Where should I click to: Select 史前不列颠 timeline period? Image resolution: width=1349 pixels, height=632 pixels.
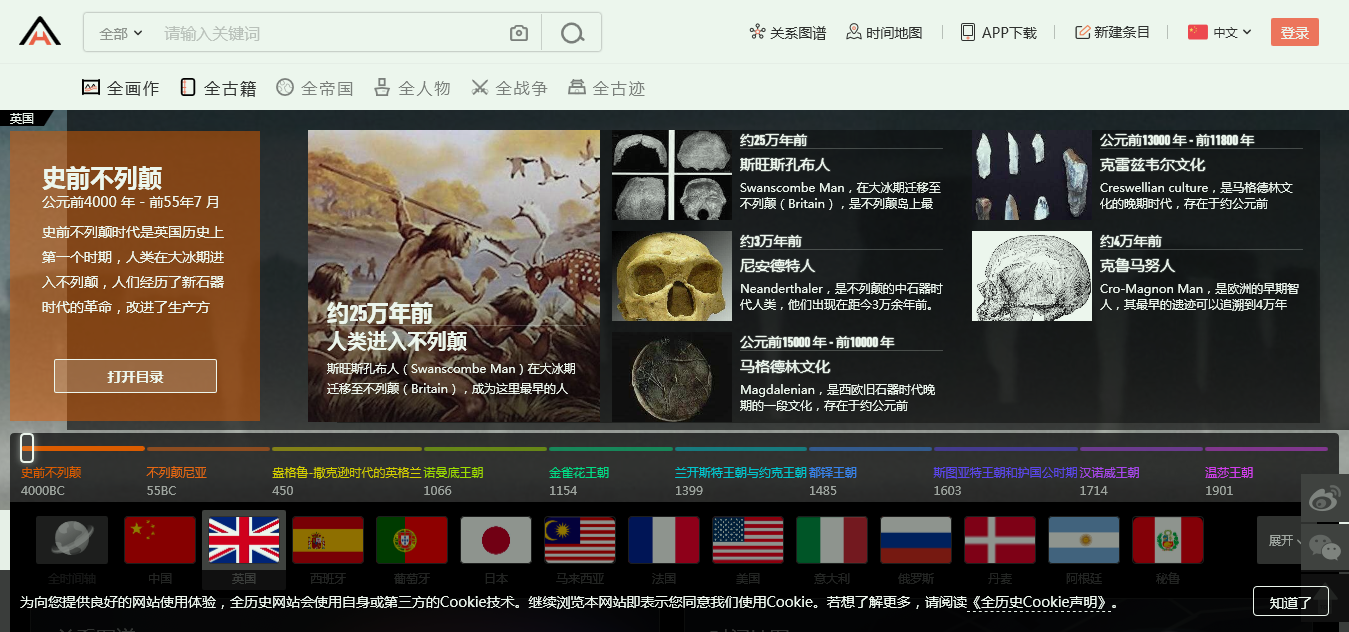coord(51,472)
